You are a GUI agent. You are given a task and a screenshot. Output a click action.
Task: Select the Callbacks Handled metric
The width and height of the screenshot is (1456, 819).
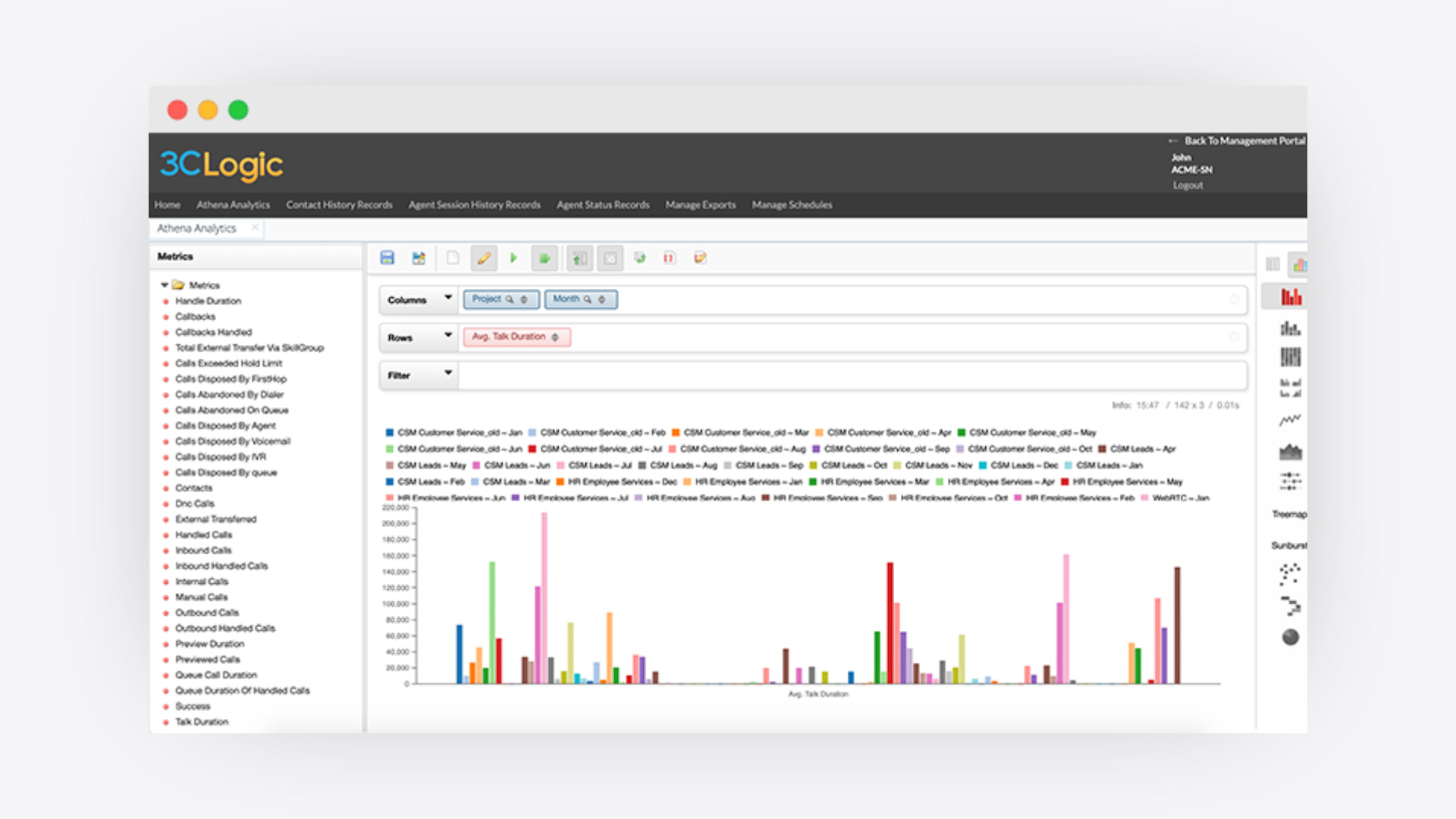[x=213, y=332]
